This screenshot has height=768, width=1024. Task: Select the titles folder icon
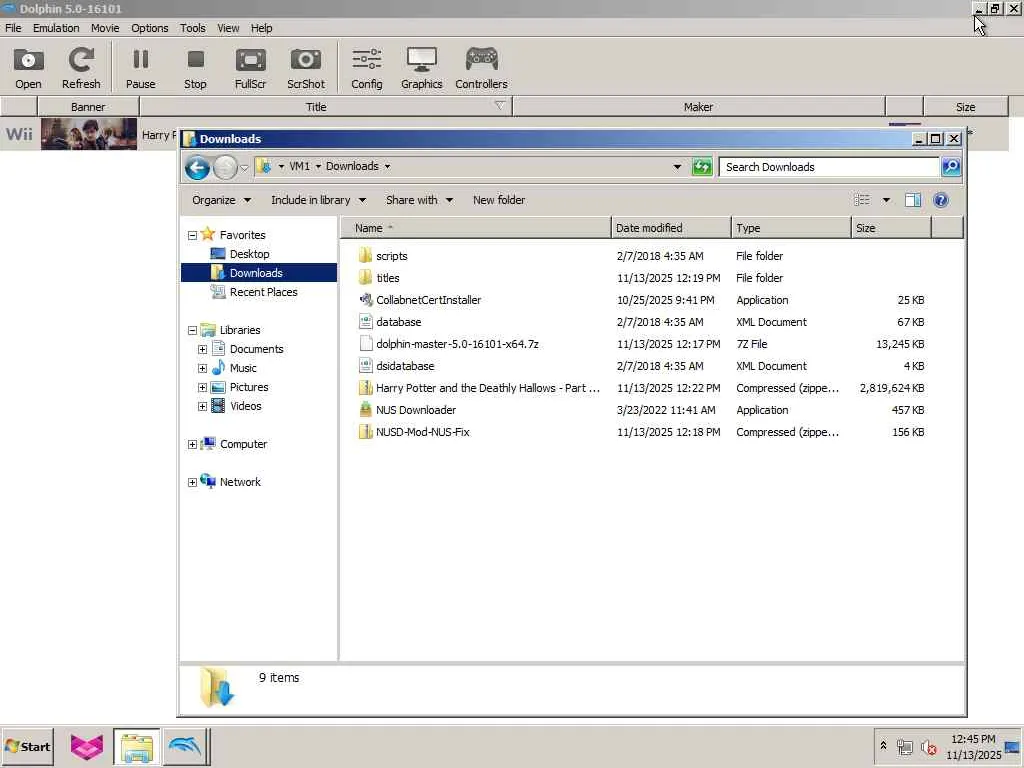366,278
